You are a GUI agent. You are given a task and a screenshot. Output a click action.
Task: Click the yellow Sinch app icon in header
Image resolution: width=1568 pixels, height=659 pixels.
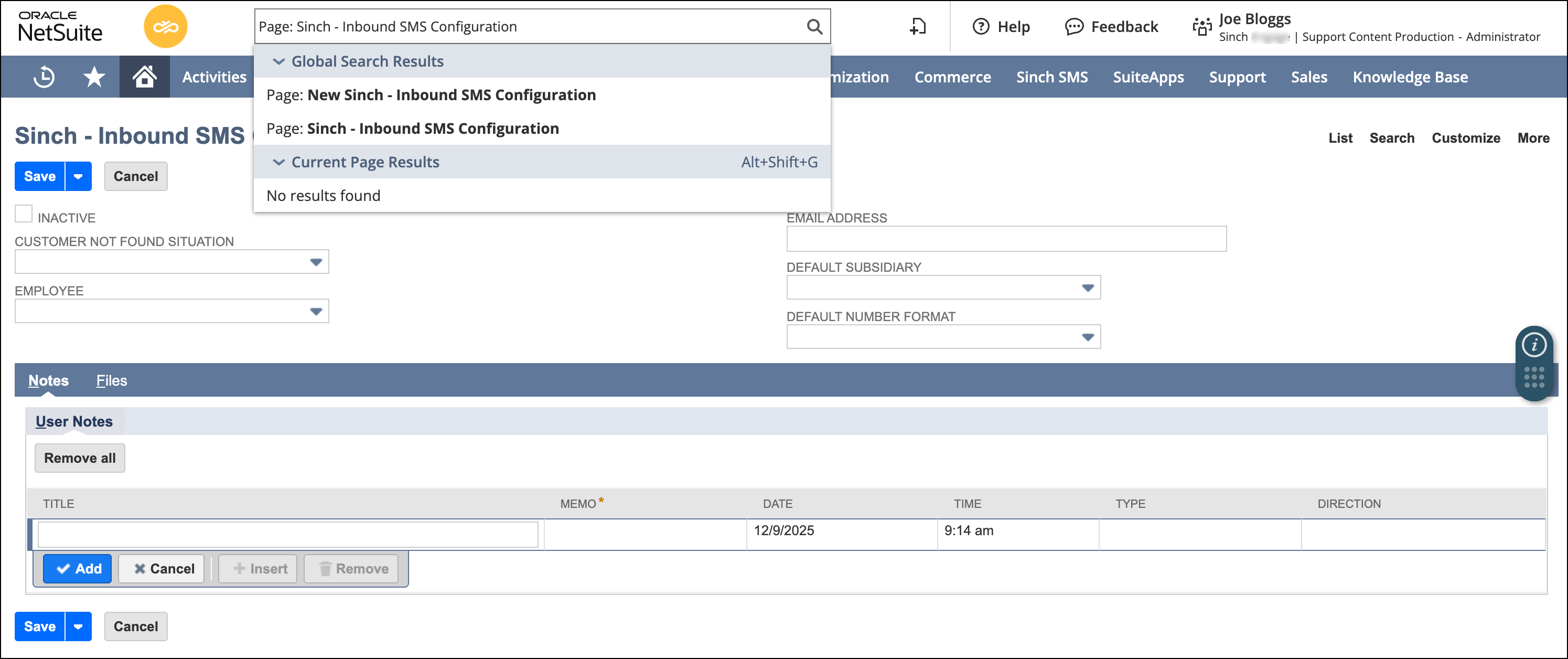166,26
